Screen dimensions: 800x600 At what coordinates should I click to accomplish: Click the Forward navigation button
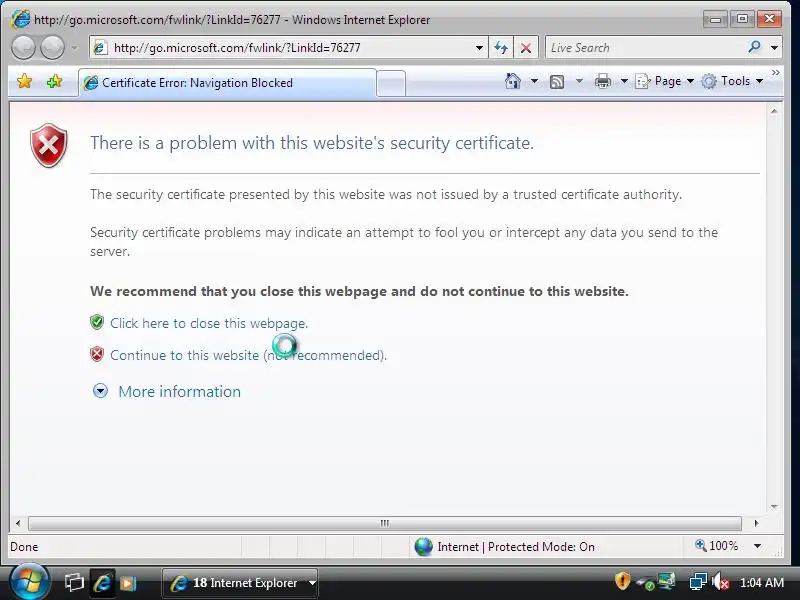(x=53, y=48)
